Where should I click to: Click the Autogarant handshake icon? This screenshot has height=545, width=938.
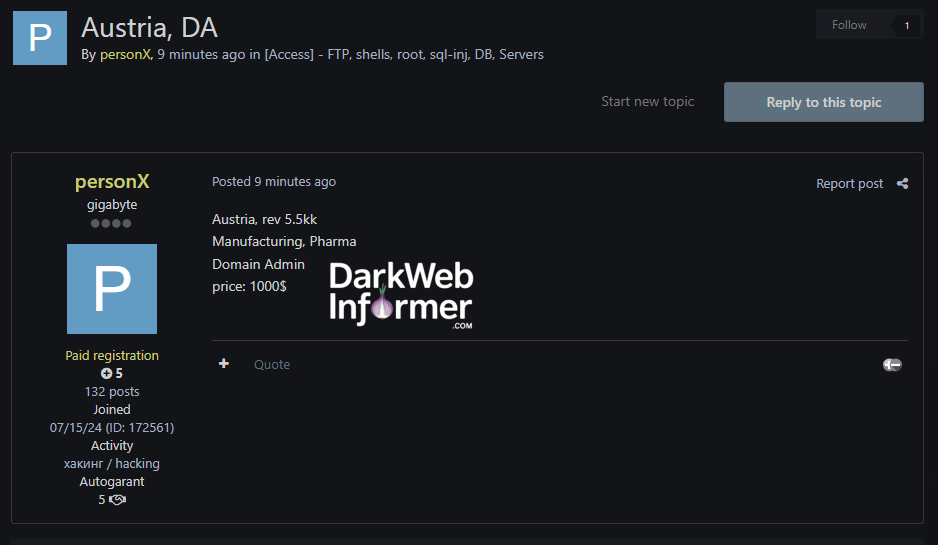pyautogui.click(x=117, y=500)
